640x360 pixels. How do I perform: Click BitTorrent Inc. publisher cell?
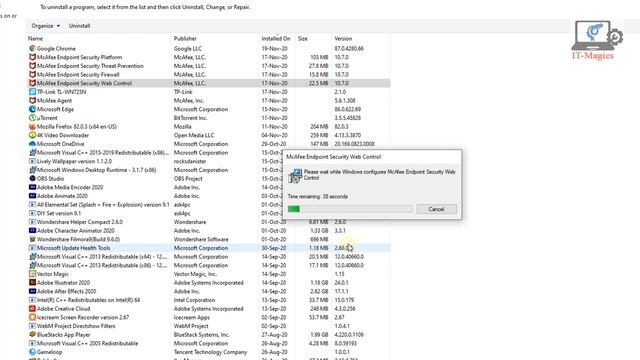(x=191, y=118)
